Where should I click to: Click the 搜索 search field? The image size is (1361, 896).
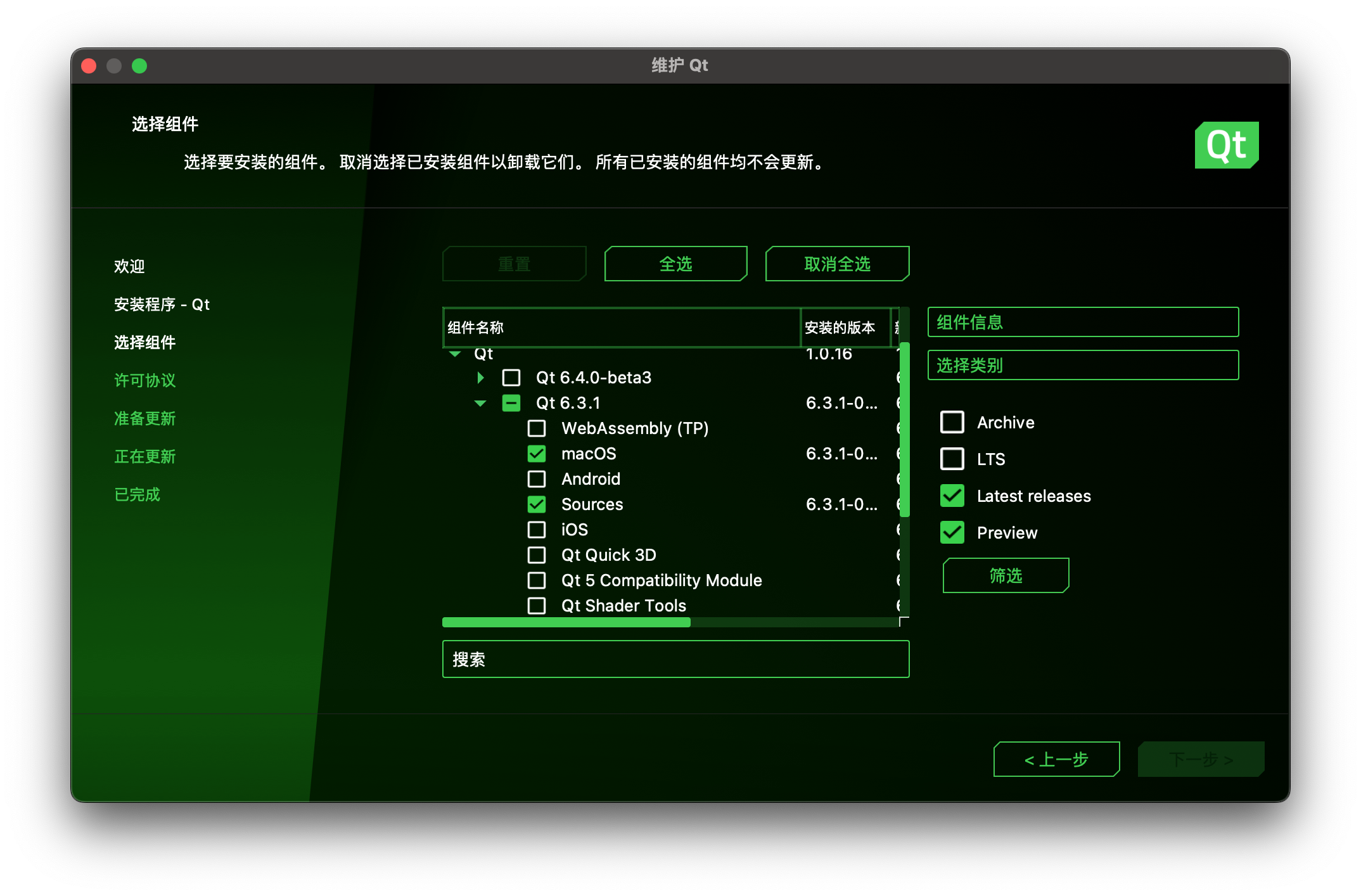(675, 659)
